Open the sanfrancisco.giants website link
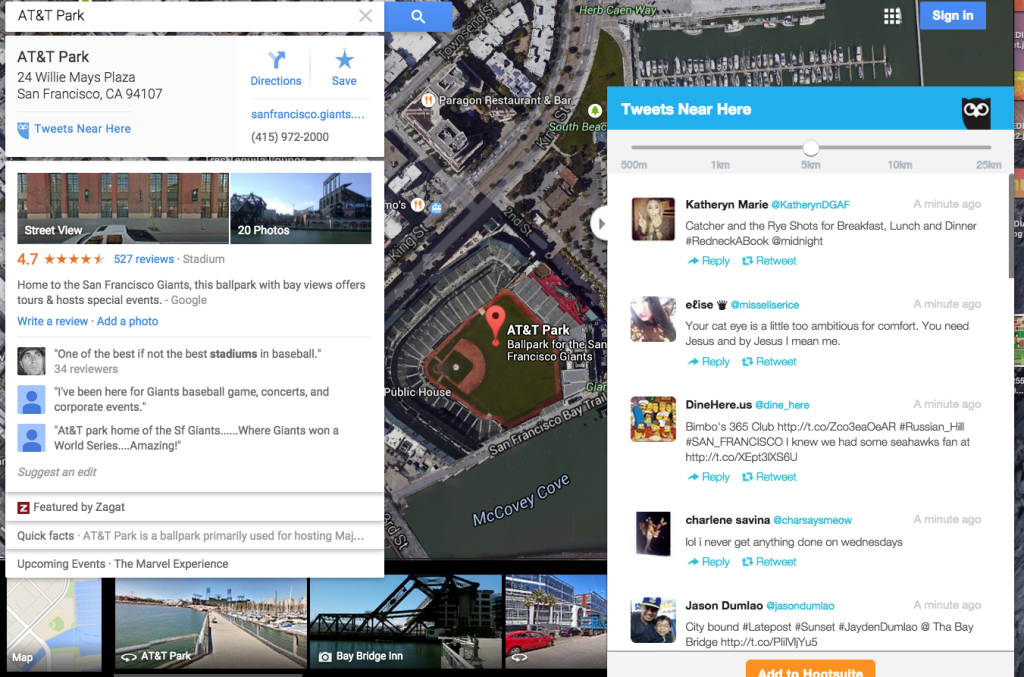 308,114
